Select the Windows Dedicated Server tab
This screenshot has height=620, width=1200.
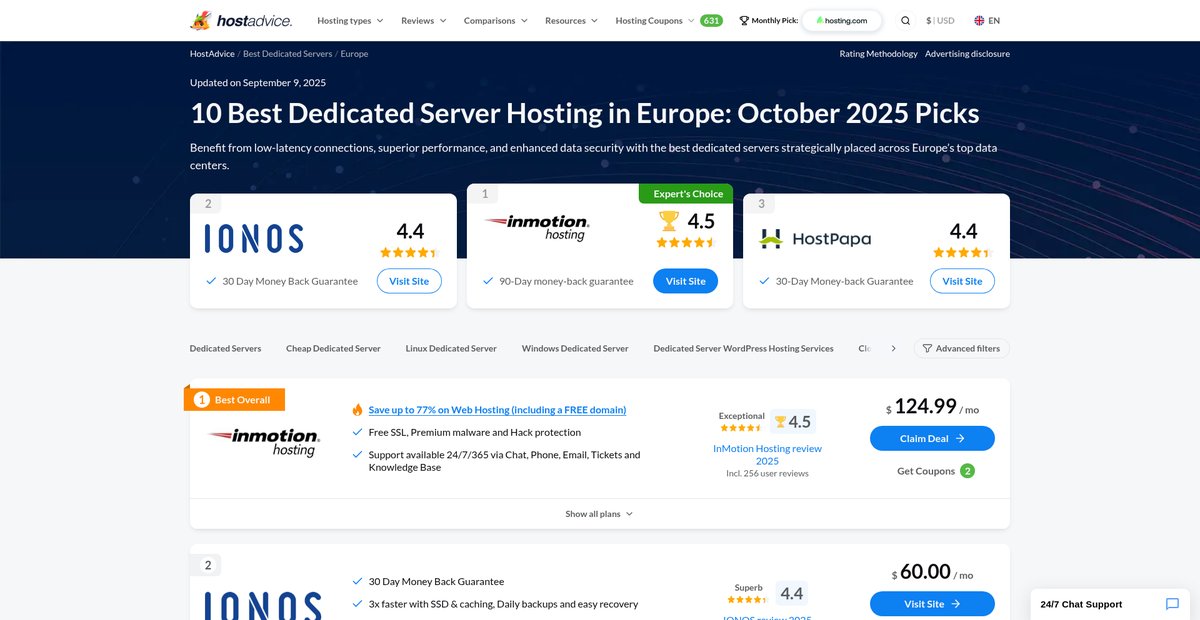tap(575, 348)
